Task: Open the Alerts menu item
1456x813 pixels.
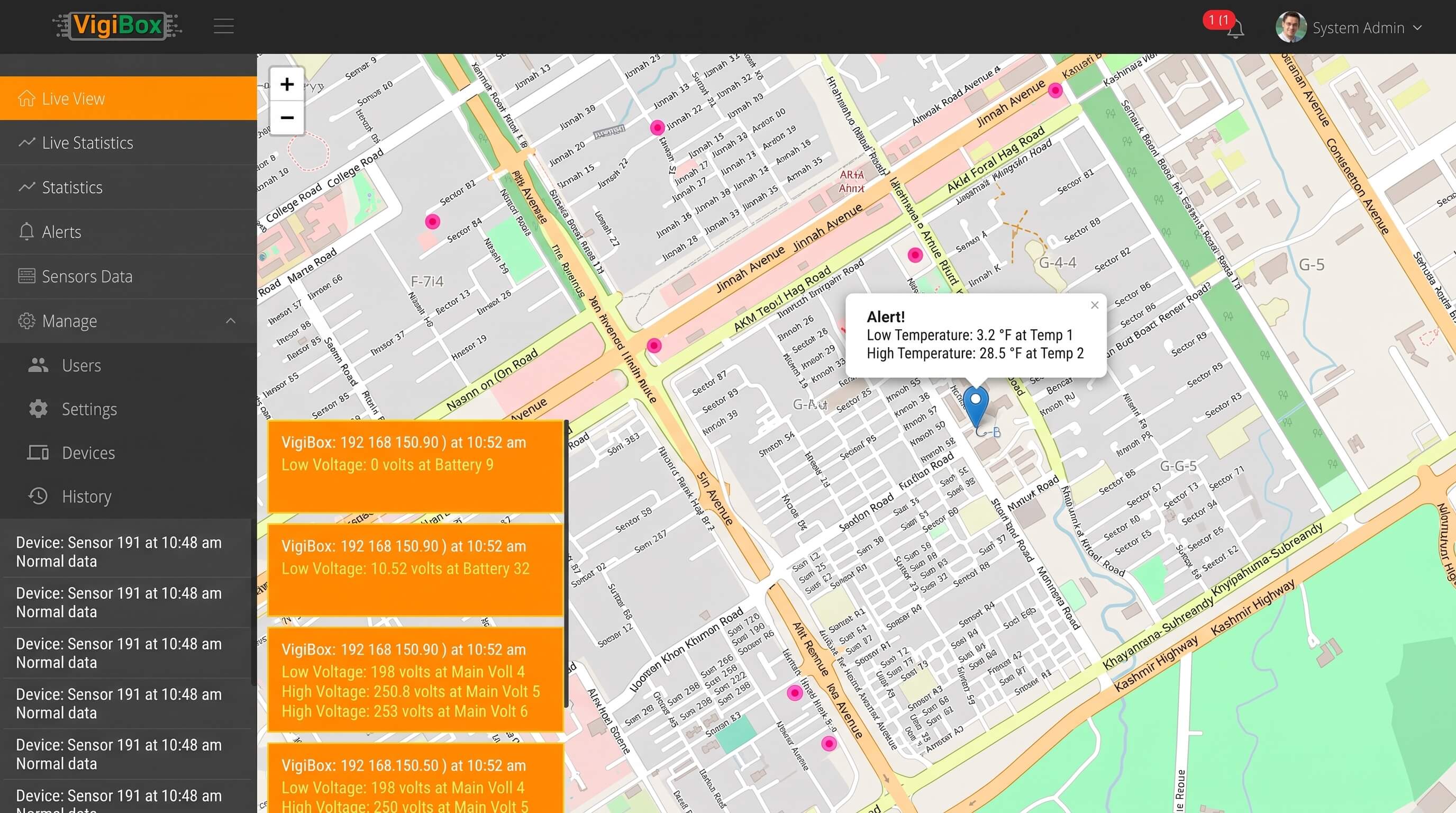Action: click(129, 232)
